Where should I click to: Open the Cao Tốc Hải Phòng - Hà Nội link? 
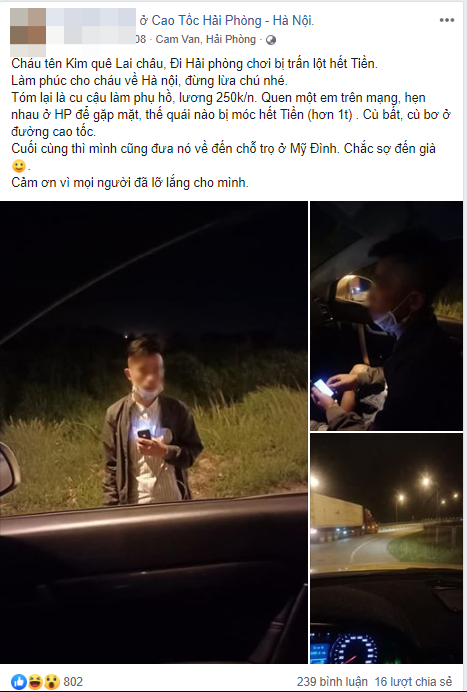(233, 20)
